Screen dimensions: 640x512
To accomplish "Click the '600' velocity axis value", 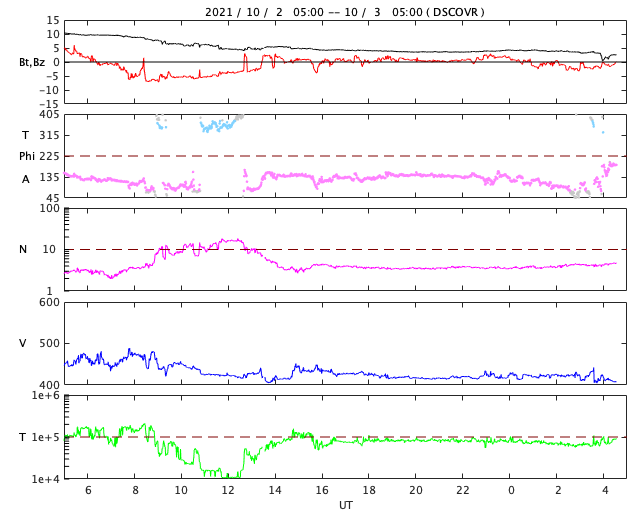I will [x=49, y=303].
